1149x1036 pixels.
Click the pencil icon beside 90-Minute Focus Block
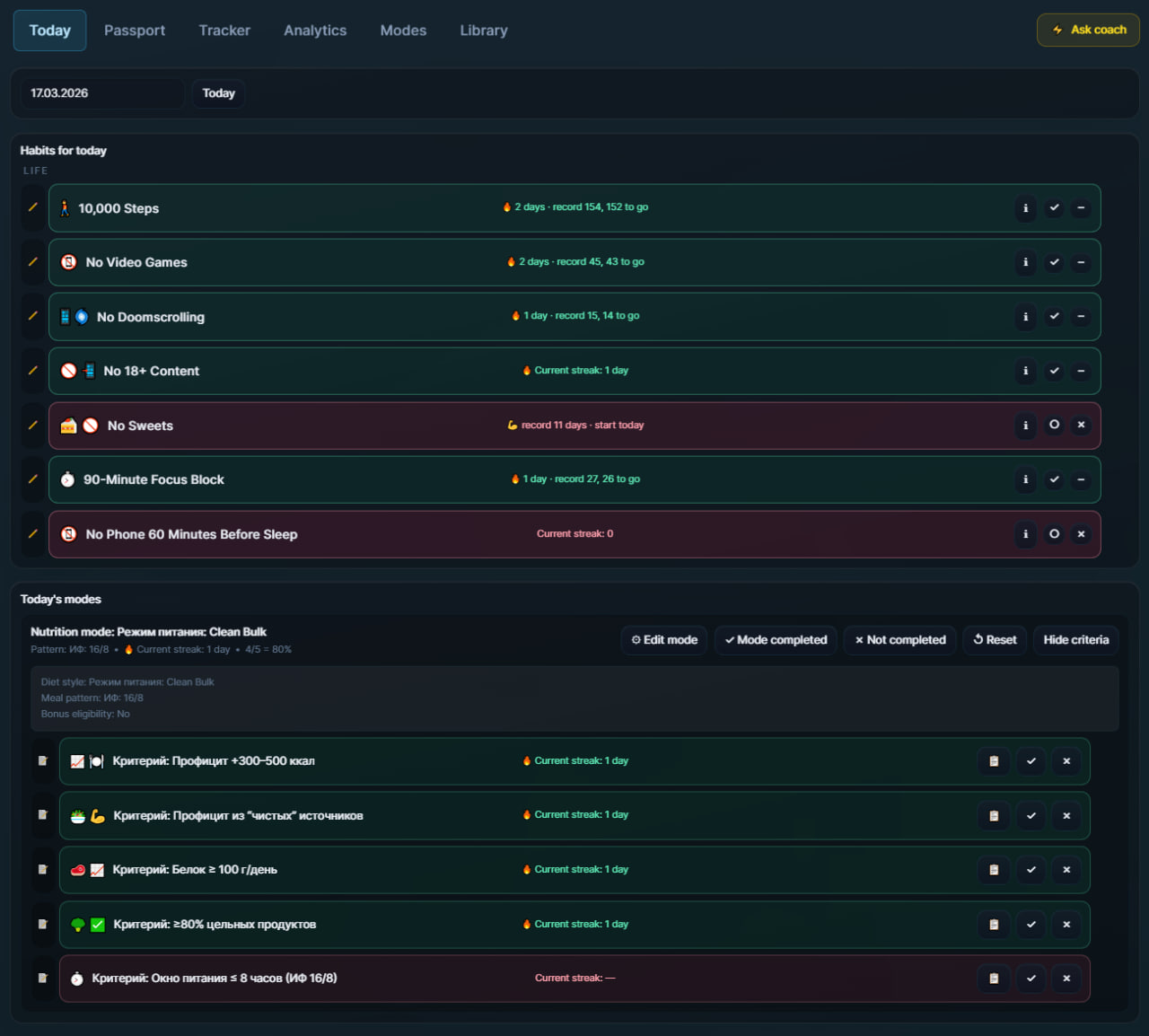(x=33, y=479)
